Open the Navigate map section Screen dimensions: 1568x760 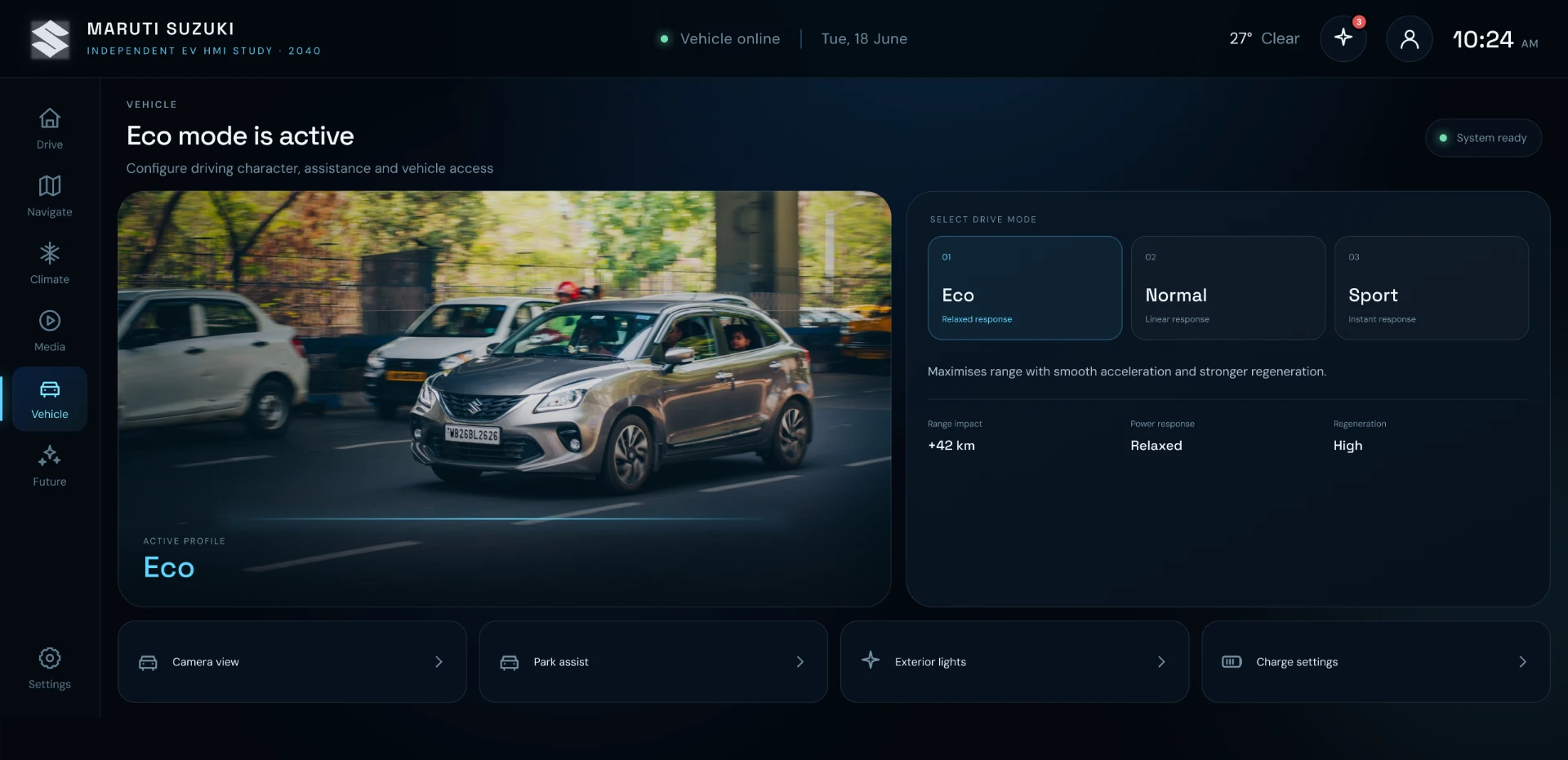(49, 197)
